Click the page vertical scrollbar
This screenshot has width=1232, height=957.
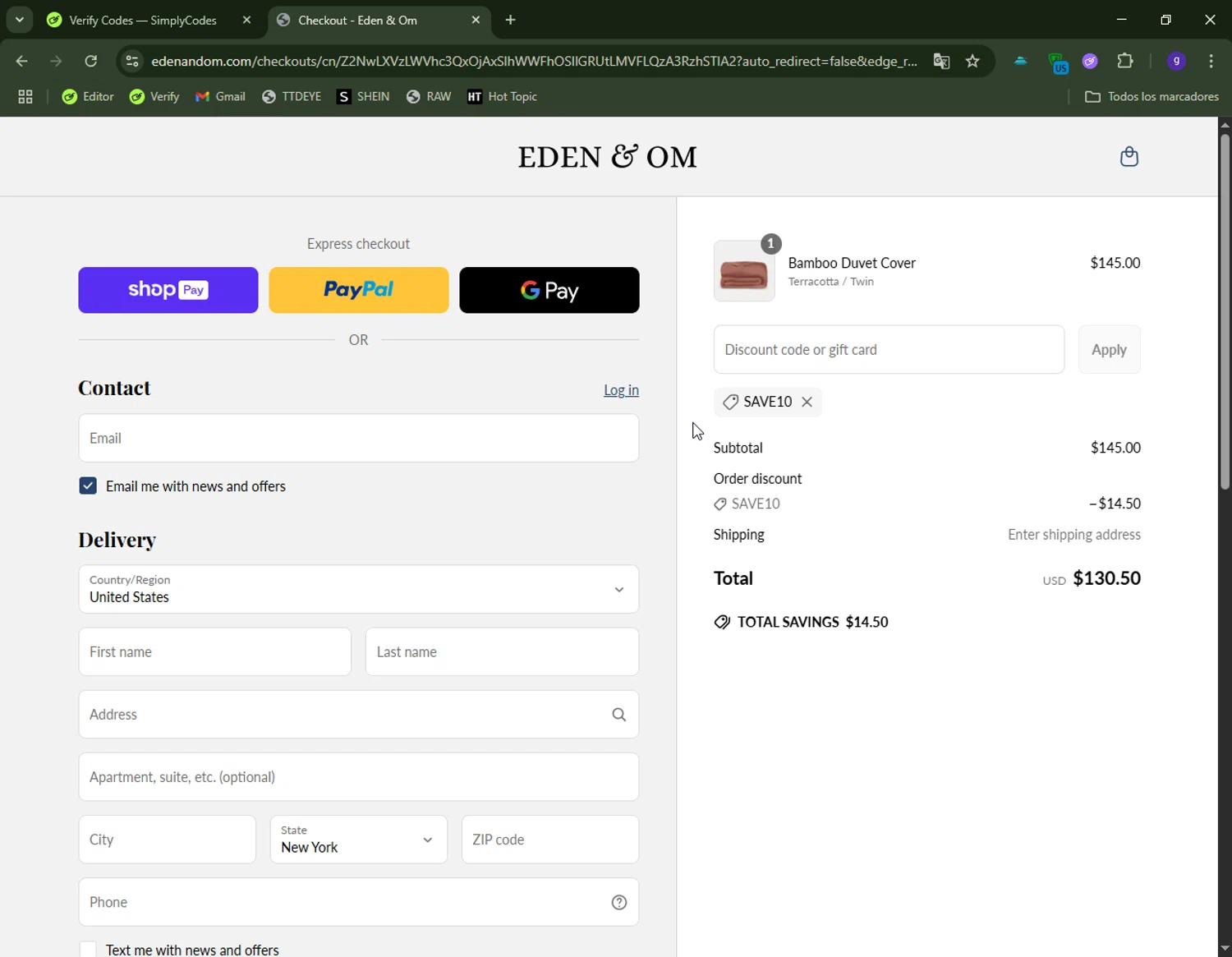(x=1225, y=312)
